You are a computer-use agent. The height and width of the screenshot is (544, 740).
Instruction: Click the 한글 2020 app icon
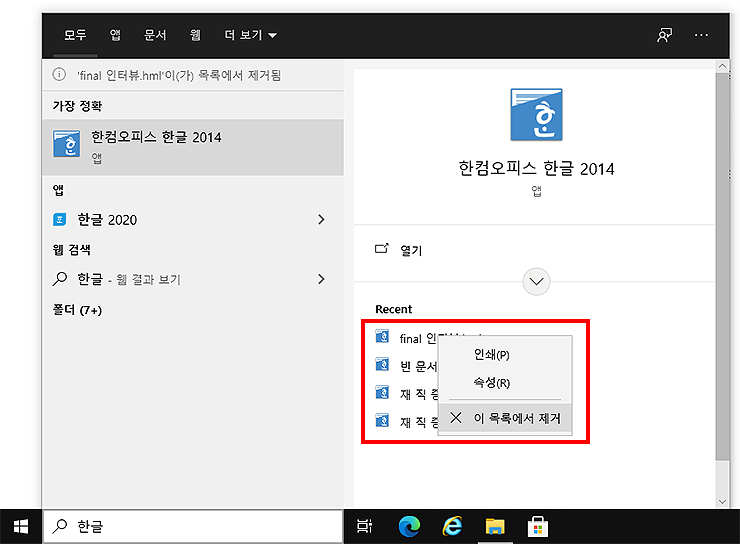pyautogui.click(x=59, y=220)
